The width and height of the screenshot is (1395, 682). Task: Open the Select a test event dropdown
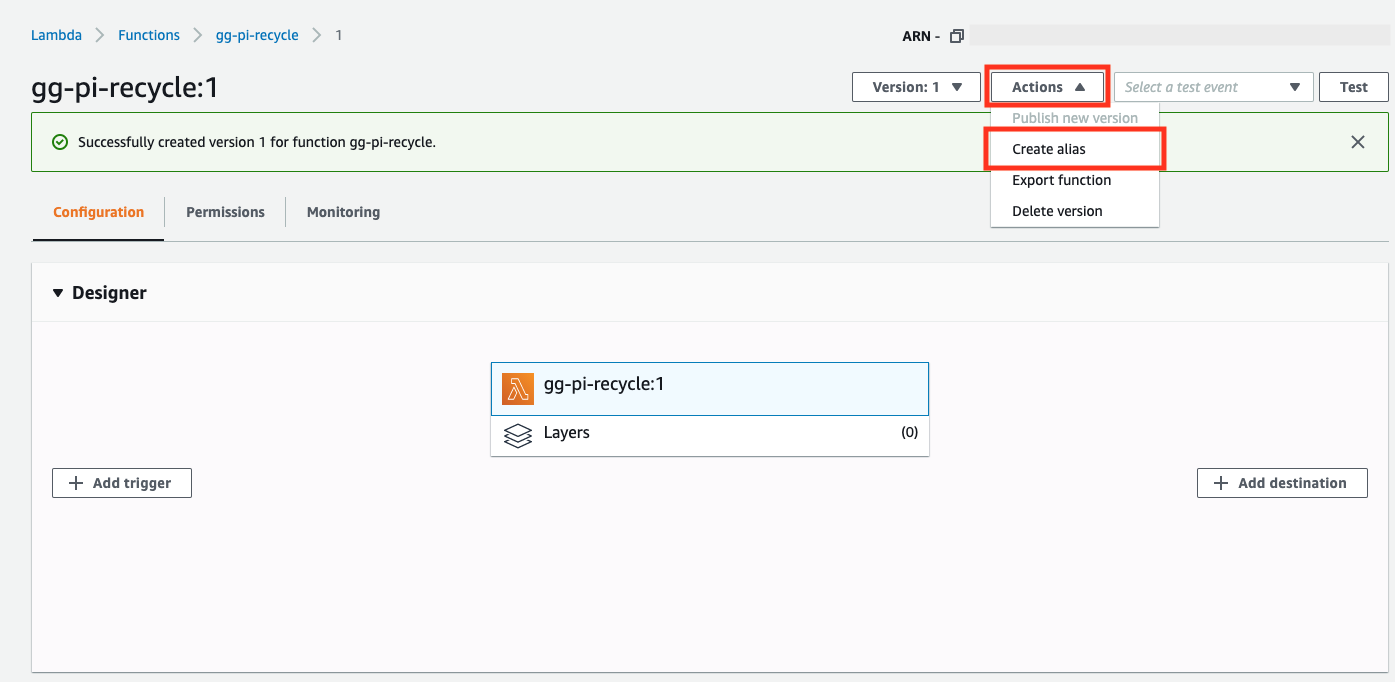[x=1213, y=87]
